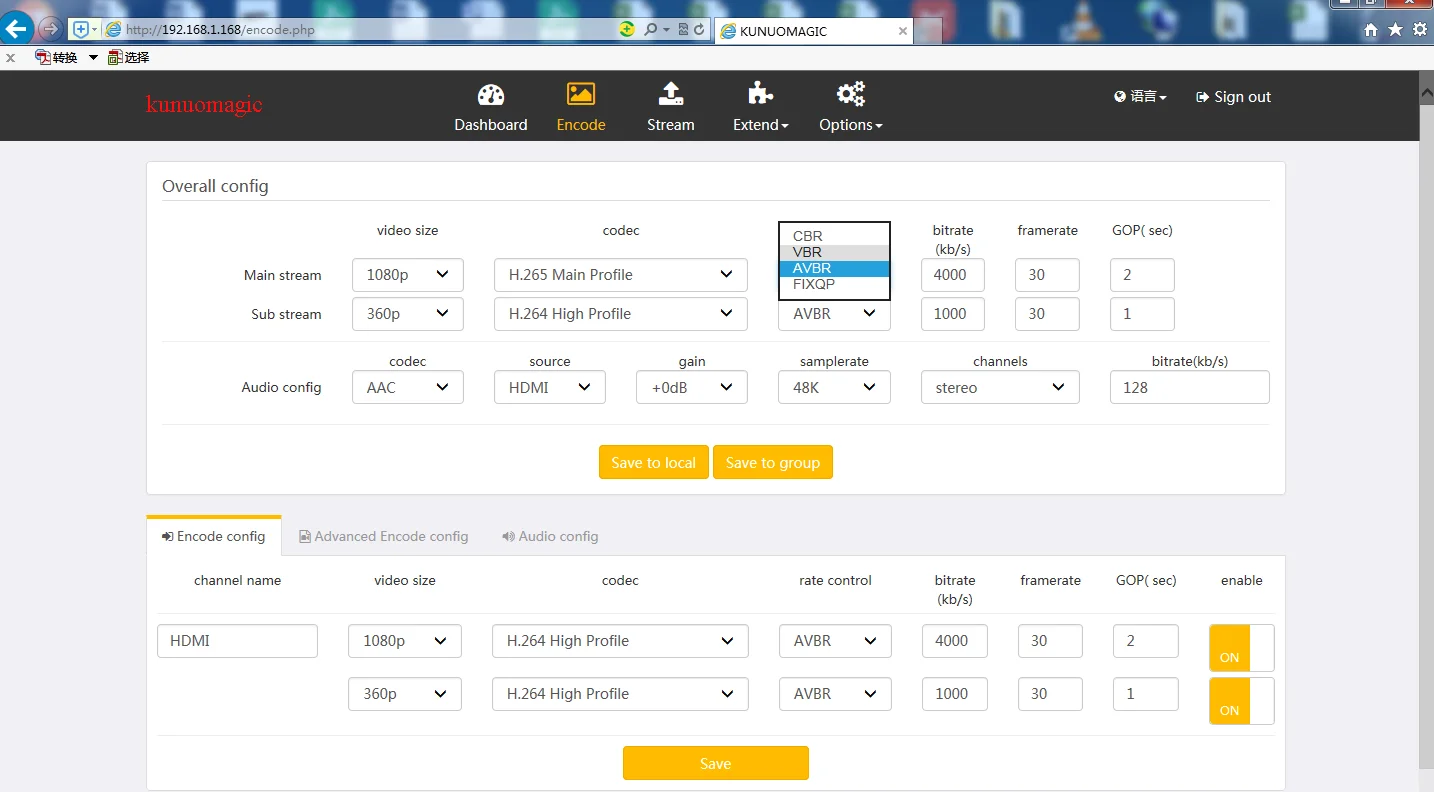Open the 转换 dropdown arrow

pos(93,58)
